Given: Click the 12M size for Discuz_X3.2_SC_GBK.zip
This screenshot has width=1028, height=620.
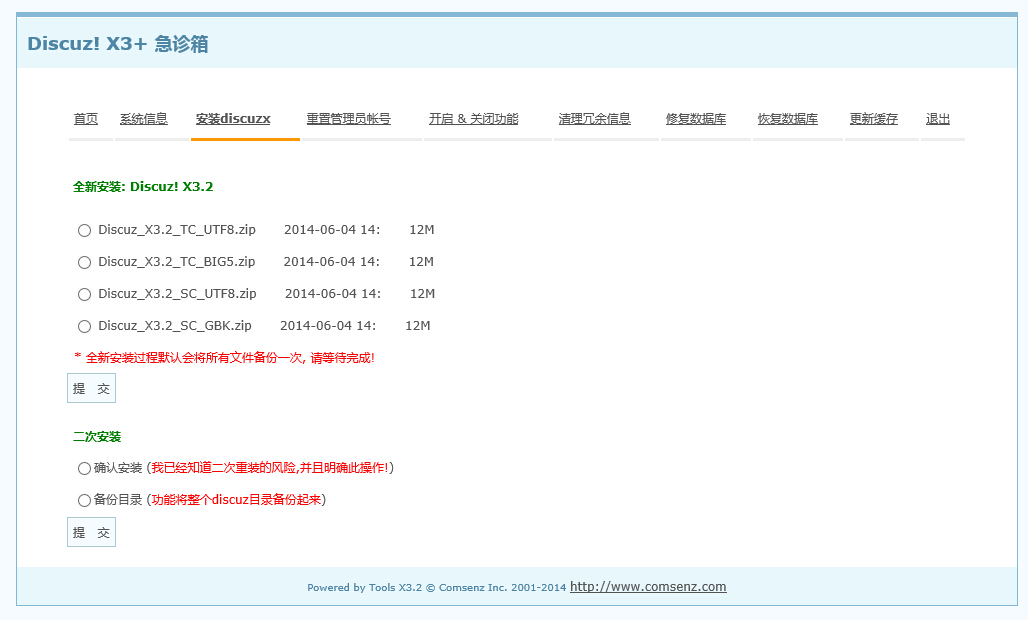Looking at the screenshot, I should click(418, 326).
